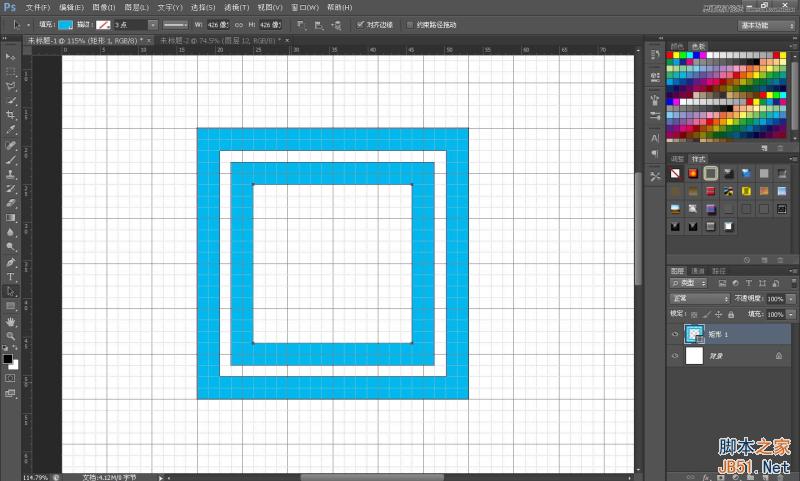Toggle lock position in Layers panel

(718, 314)
